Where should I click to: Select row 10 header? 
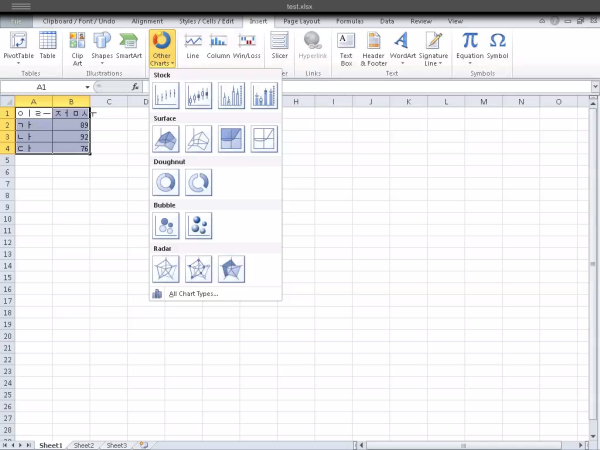click(7, 219)
